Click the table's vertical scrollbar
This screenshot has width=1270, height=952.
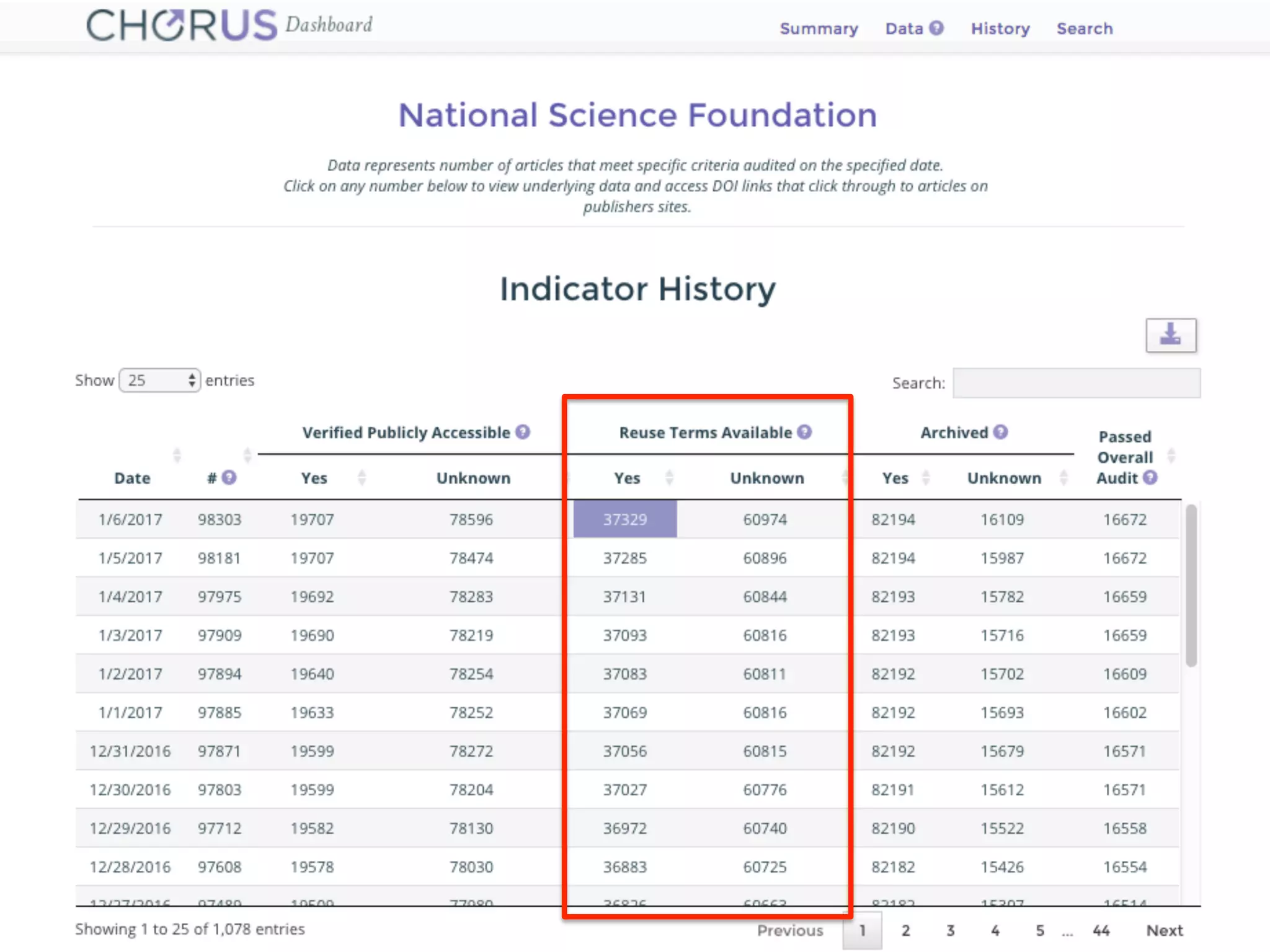[x=1191, y=586]
